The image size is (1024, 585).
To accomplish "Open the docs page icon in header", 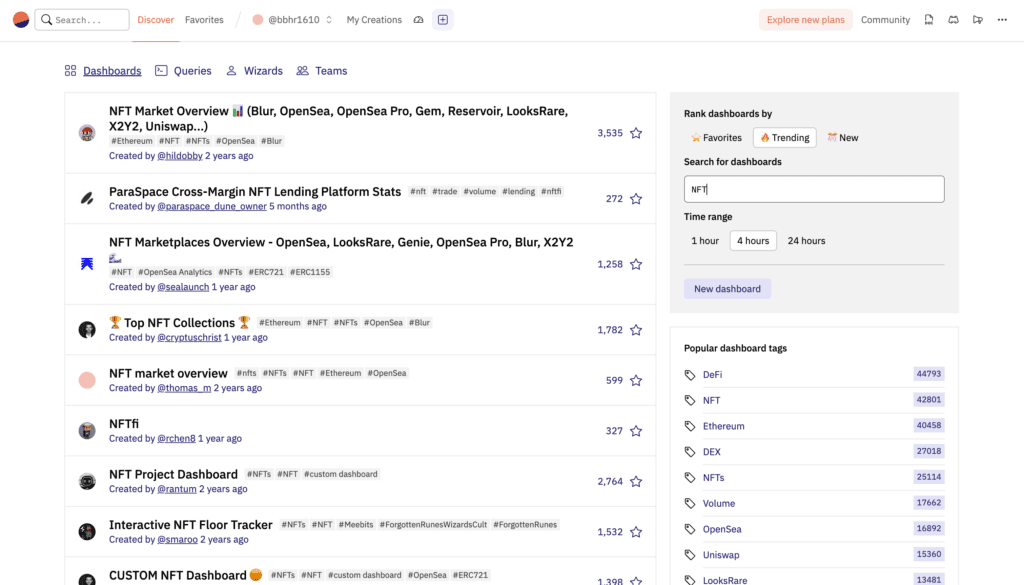I will click(929, 20).
